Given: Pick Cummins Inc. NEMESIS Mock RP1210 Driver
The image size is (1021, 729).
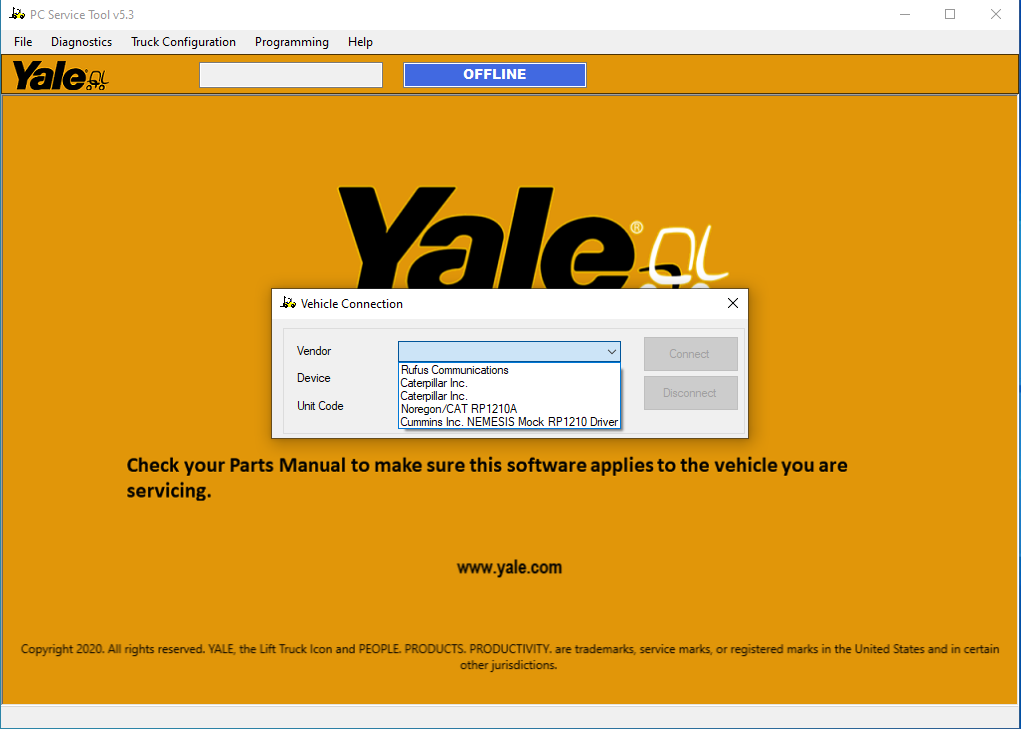Looking at the screenshot, I should tap(509, 422).
